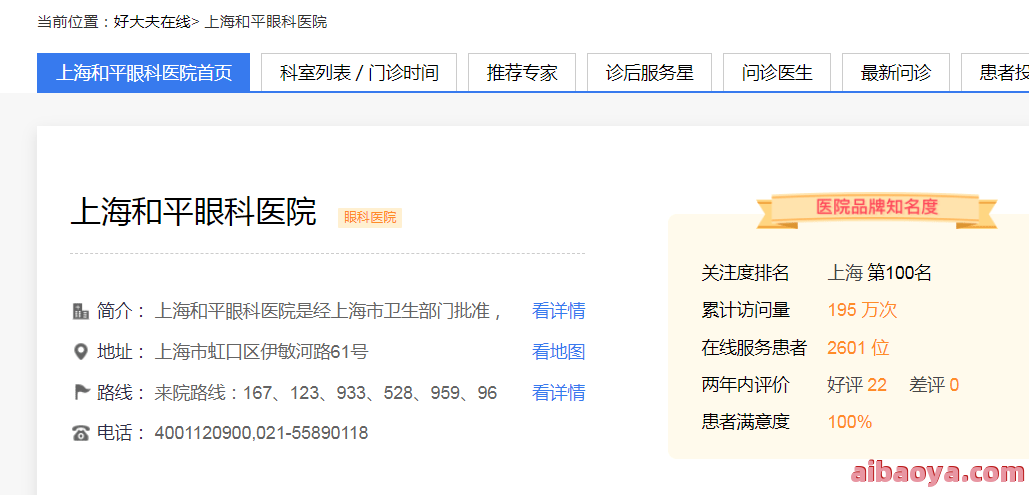Click the phone number 4001120900,021-55890118
The width and height of the screenshot is (1029, 495).
(261, 433)
